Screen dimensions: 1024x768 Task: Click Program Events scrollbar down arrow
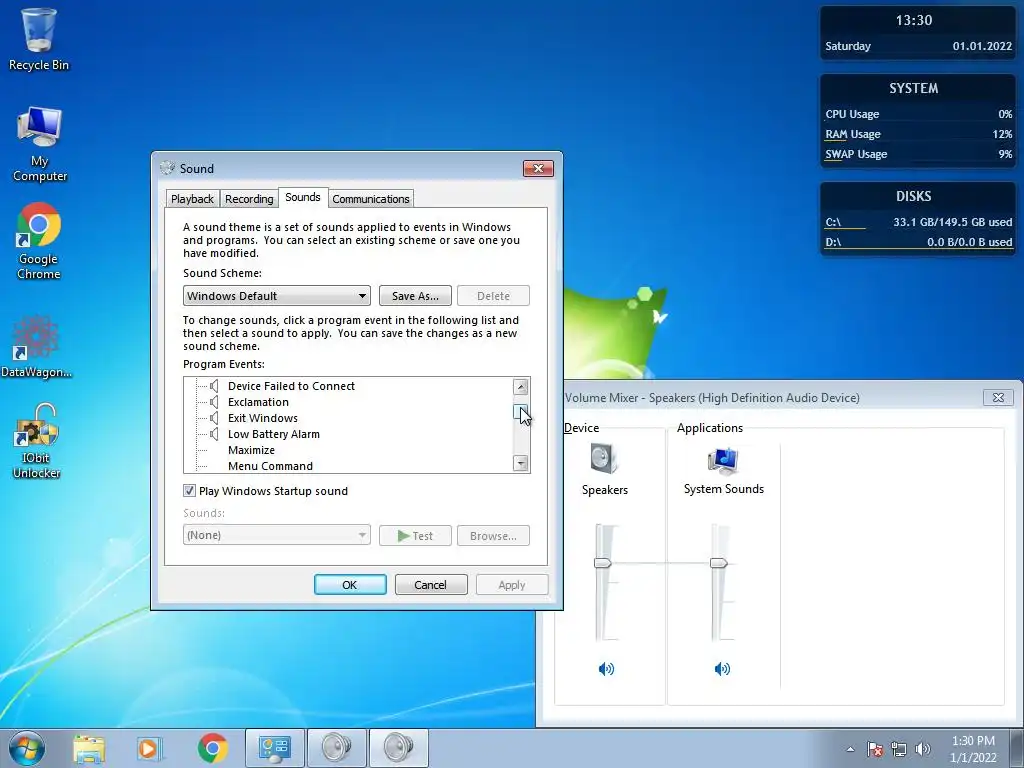520,463
